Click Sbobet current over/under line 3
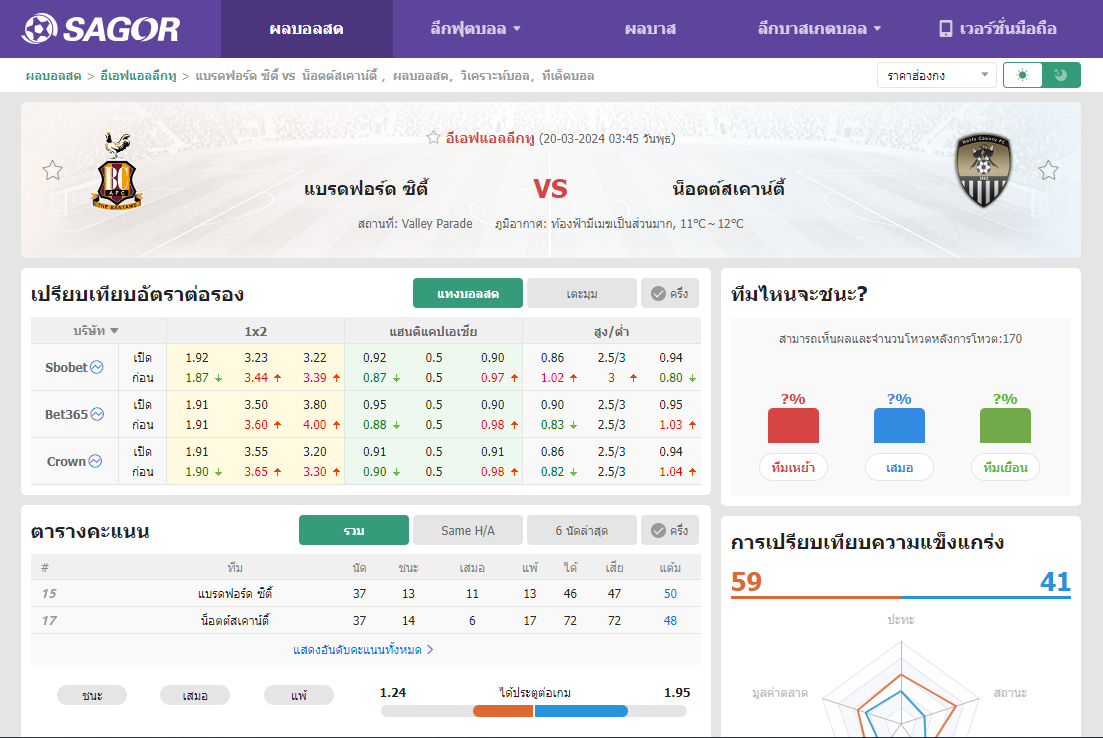This screenshot has height=738, width=1103. click(611, 378)
